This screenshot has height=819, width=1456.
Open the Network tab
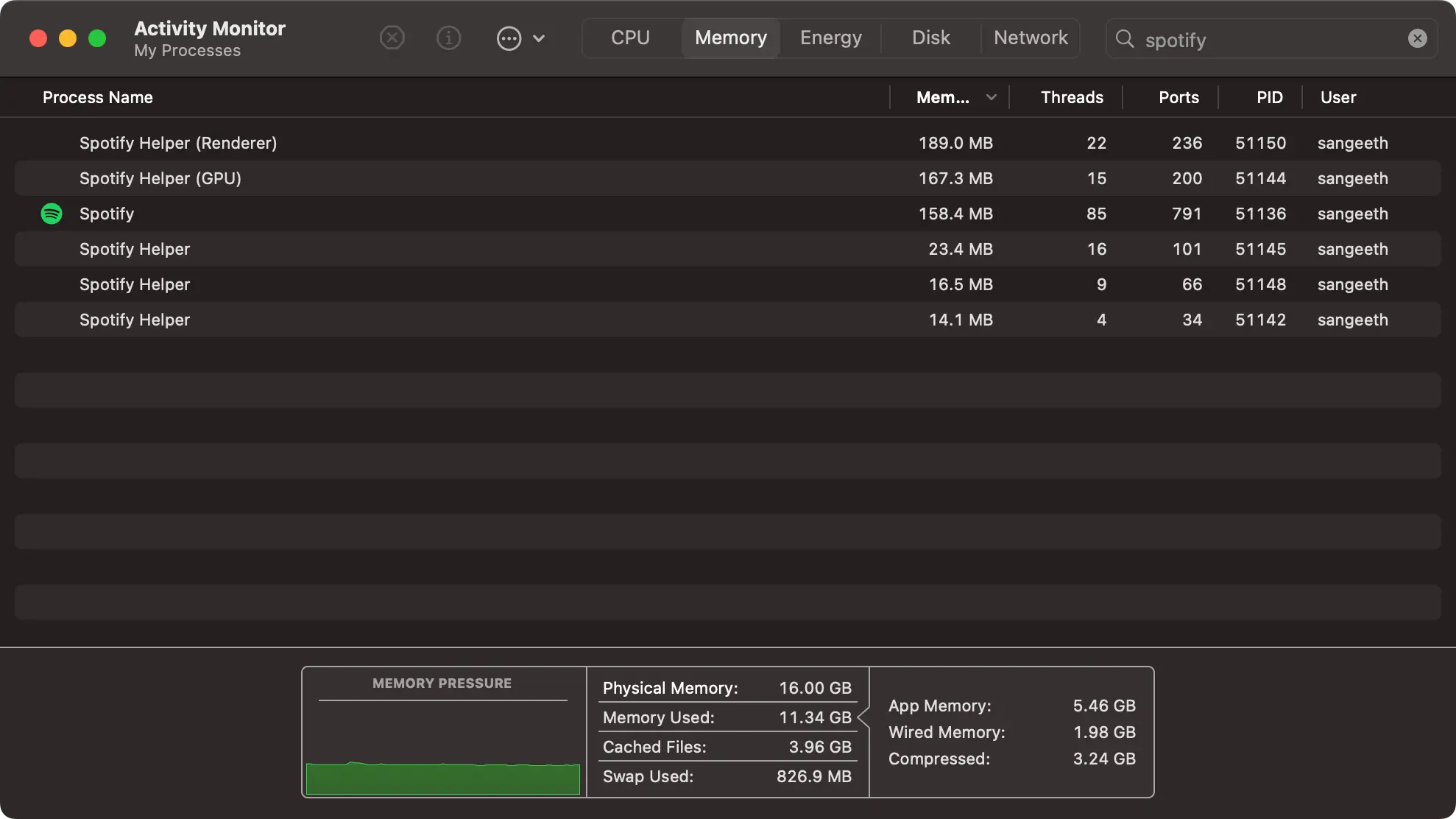pyautogui.click(x=1031, y=38)
